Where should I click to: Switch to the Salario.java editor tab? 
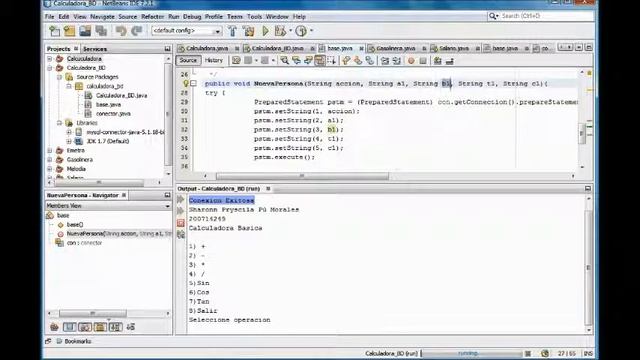coord(453,48)
